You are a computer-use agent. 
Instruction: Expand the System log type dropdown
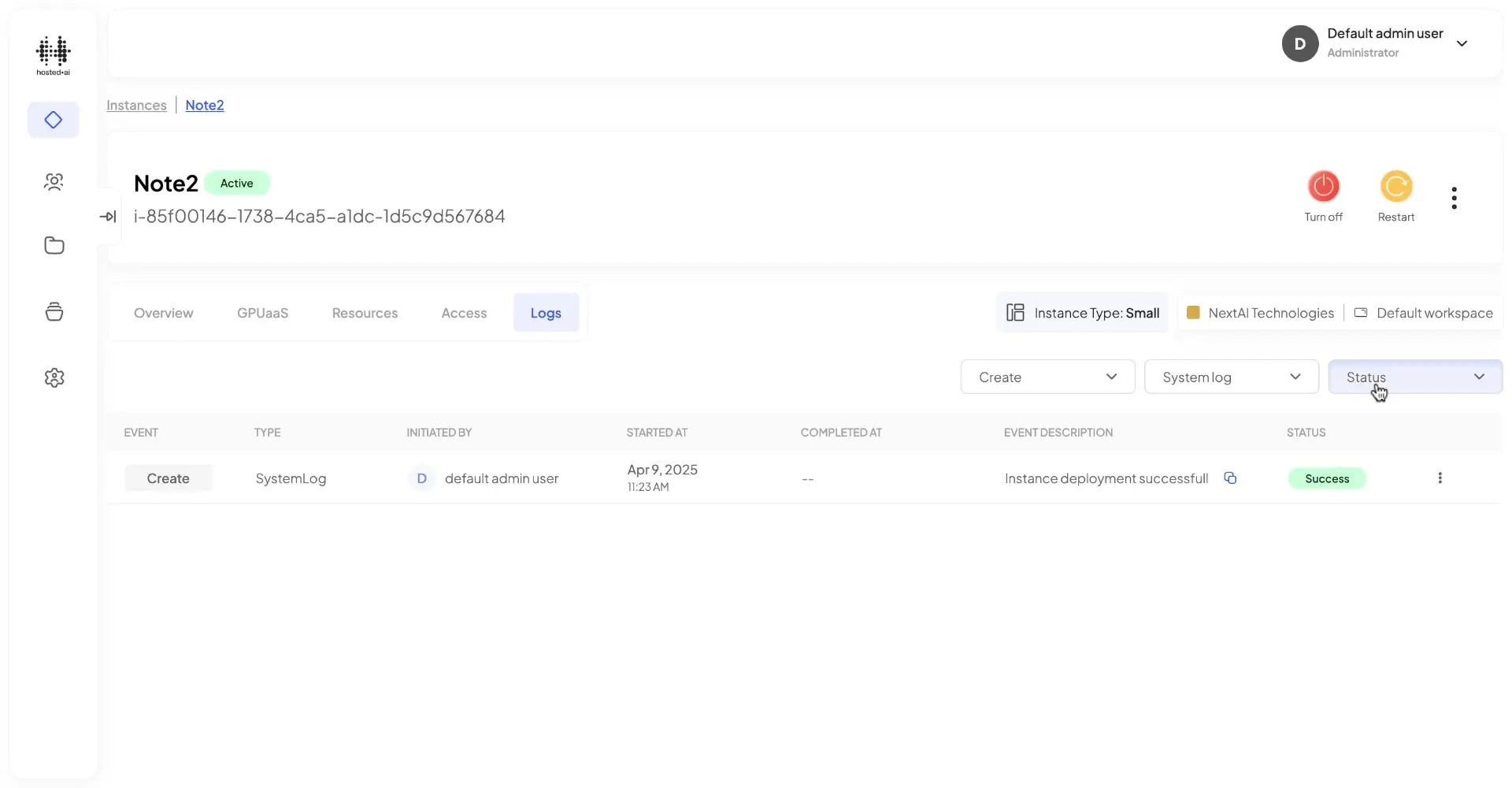click(x=1232, y=377)
